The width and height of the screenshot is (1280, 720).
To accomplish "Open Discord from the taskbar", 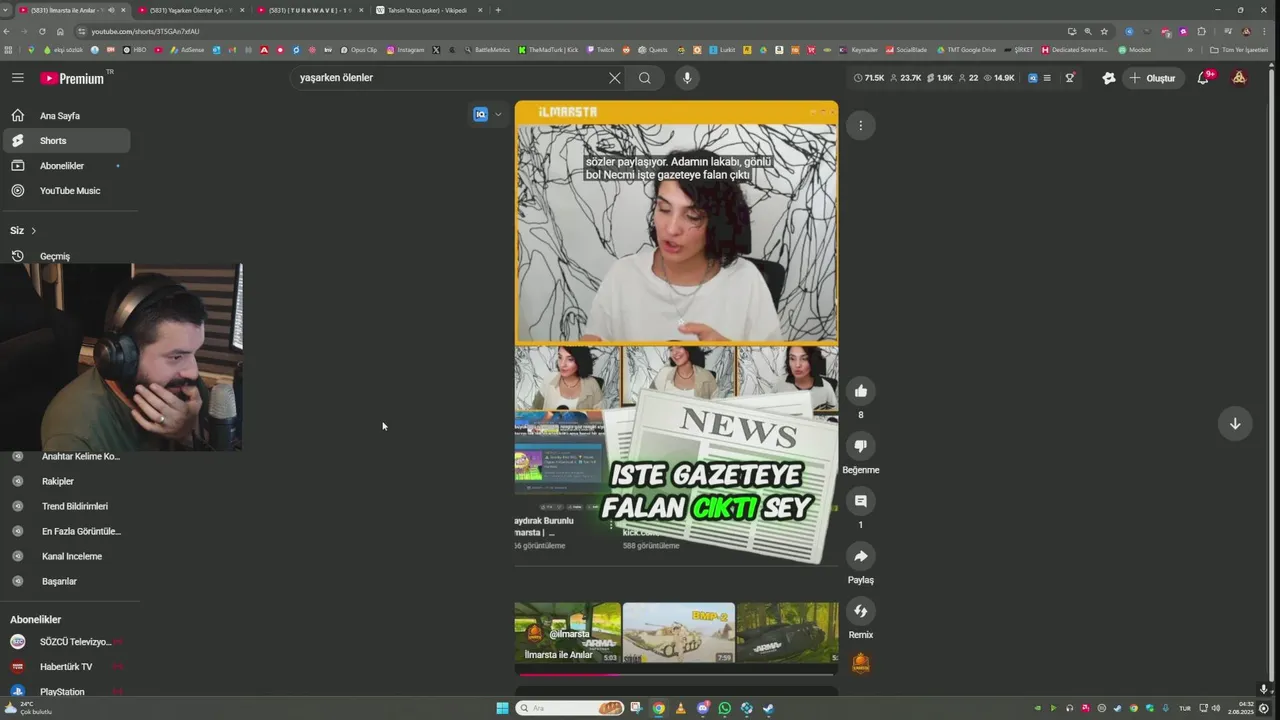I will pyautogui.click(x=703, y=708).
